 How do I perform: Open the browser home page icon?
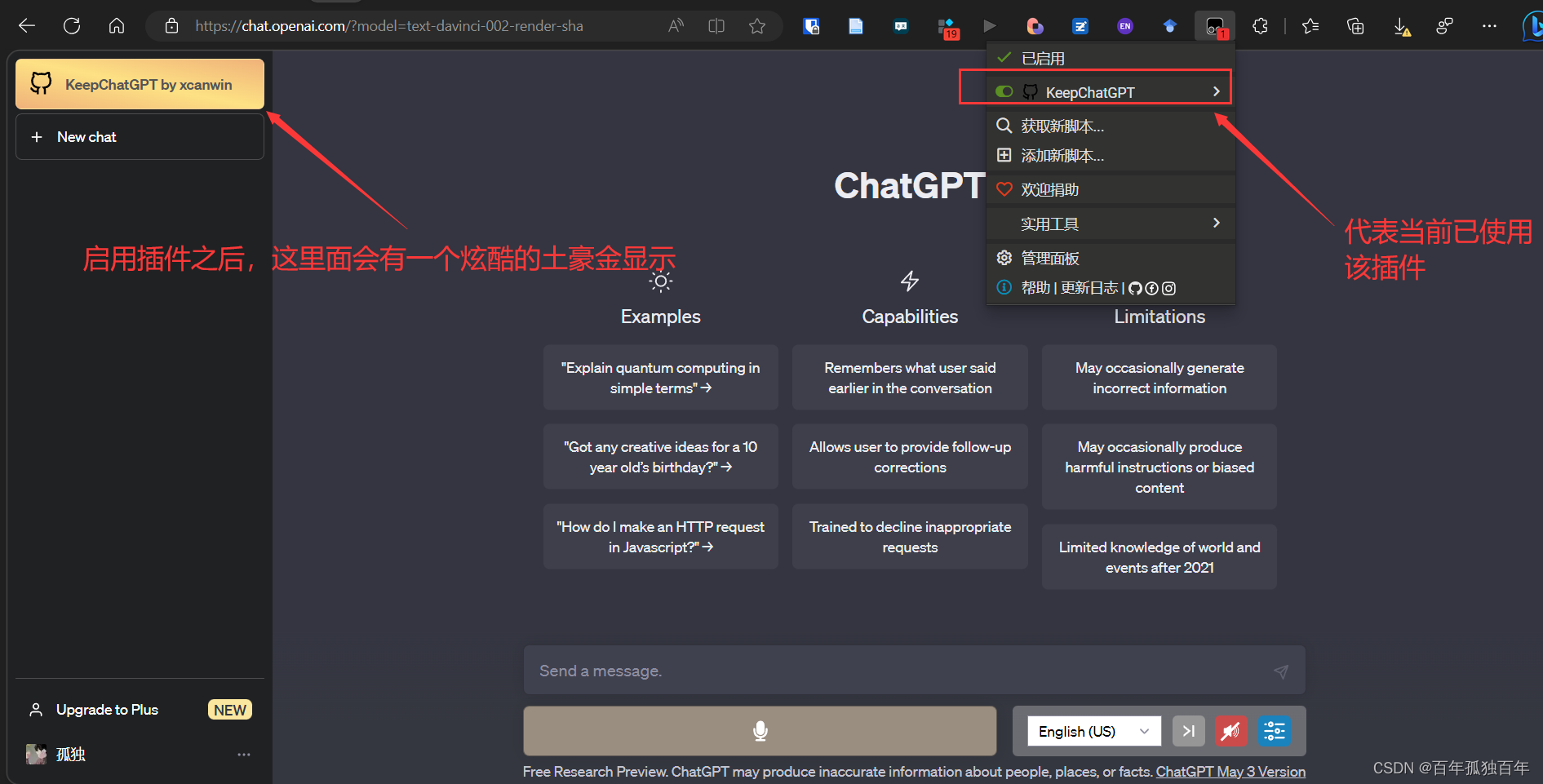pyautogui.click(x=117, y=26)
